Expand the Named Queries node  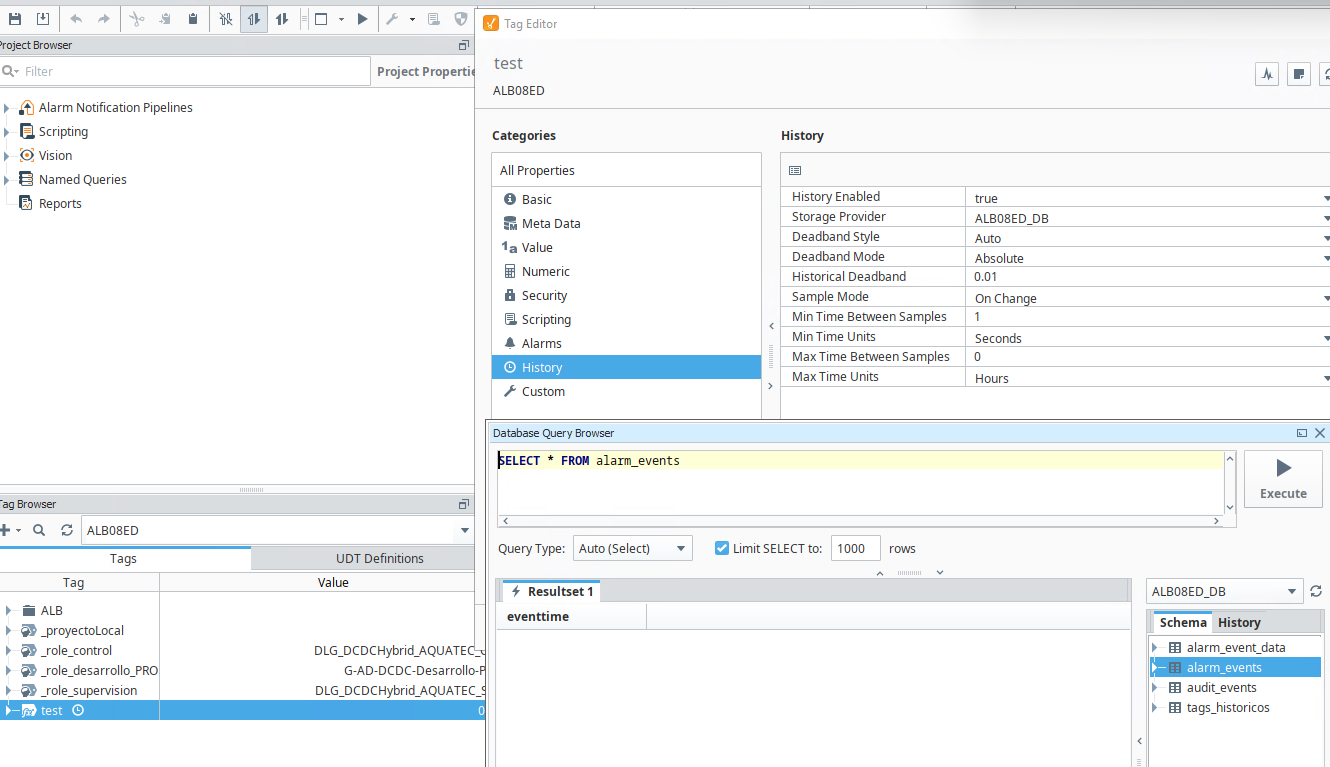click(6, 180)
